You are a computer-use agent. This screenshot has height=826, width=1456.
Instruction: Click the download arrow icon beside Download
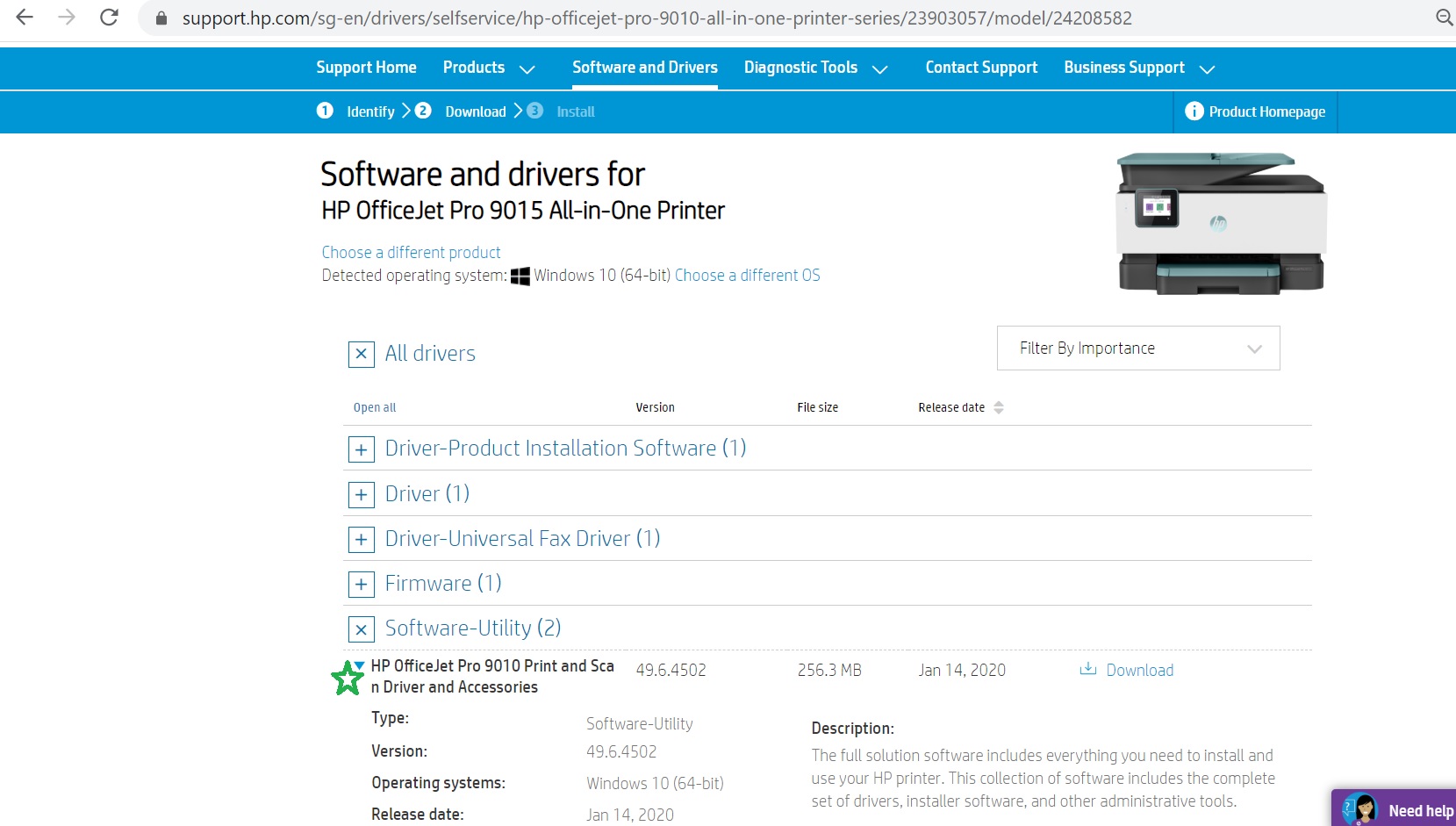[1087, 669]
